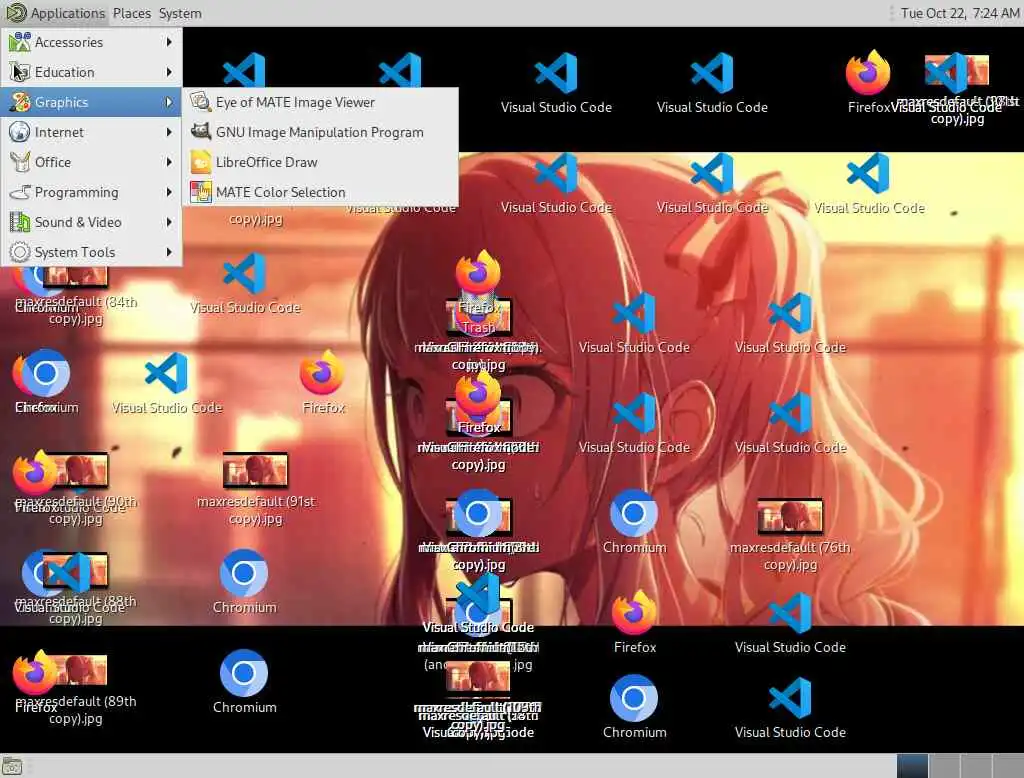Click the Internet globe icon
1024x778 pixels.
click(x=20, y=132)
